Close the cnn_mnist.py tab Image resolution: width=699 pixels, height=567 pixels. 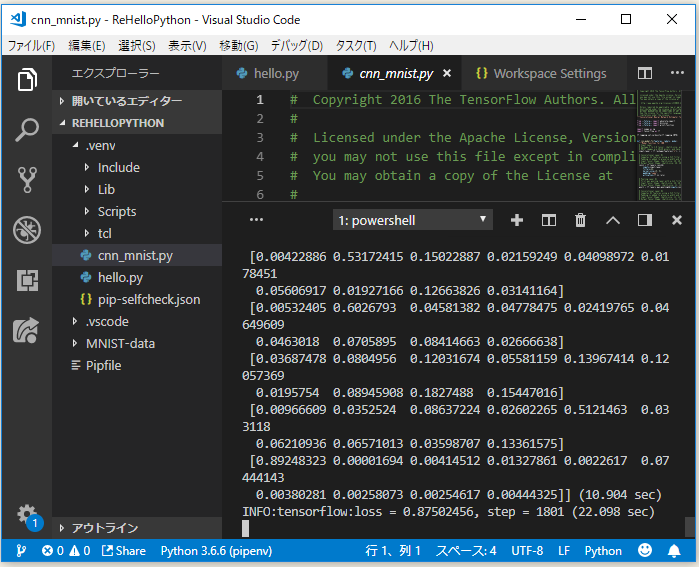(x=447, y=73)
